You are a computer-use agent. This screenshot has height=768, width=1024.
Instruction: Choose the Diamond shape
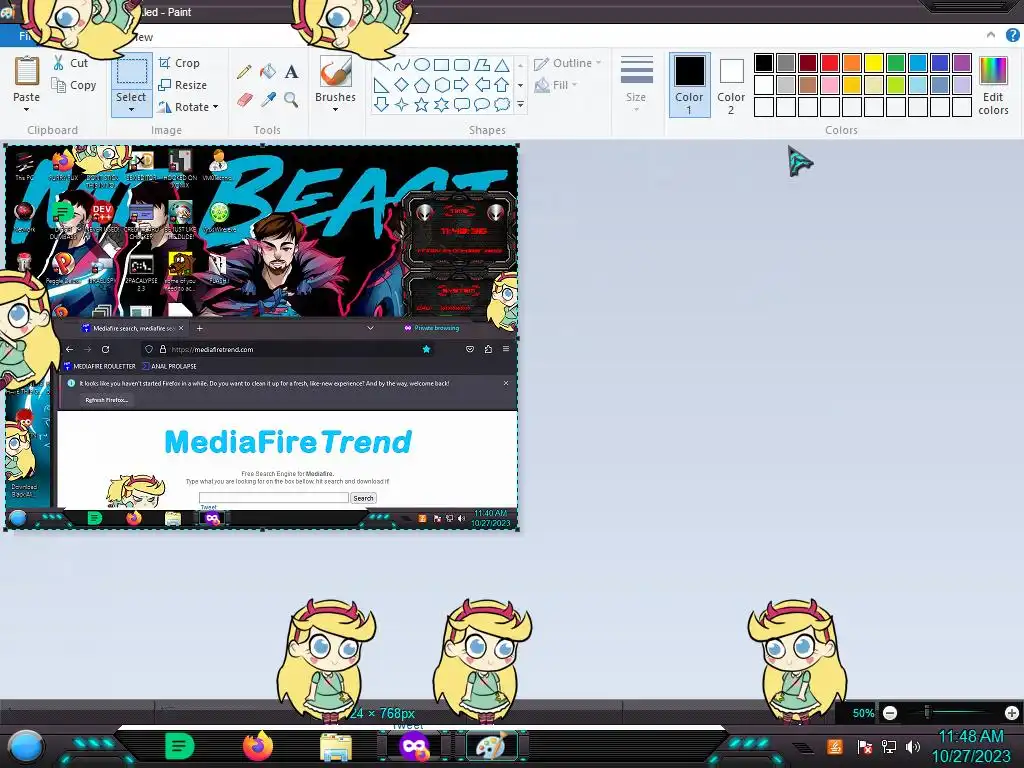point(402,84)
